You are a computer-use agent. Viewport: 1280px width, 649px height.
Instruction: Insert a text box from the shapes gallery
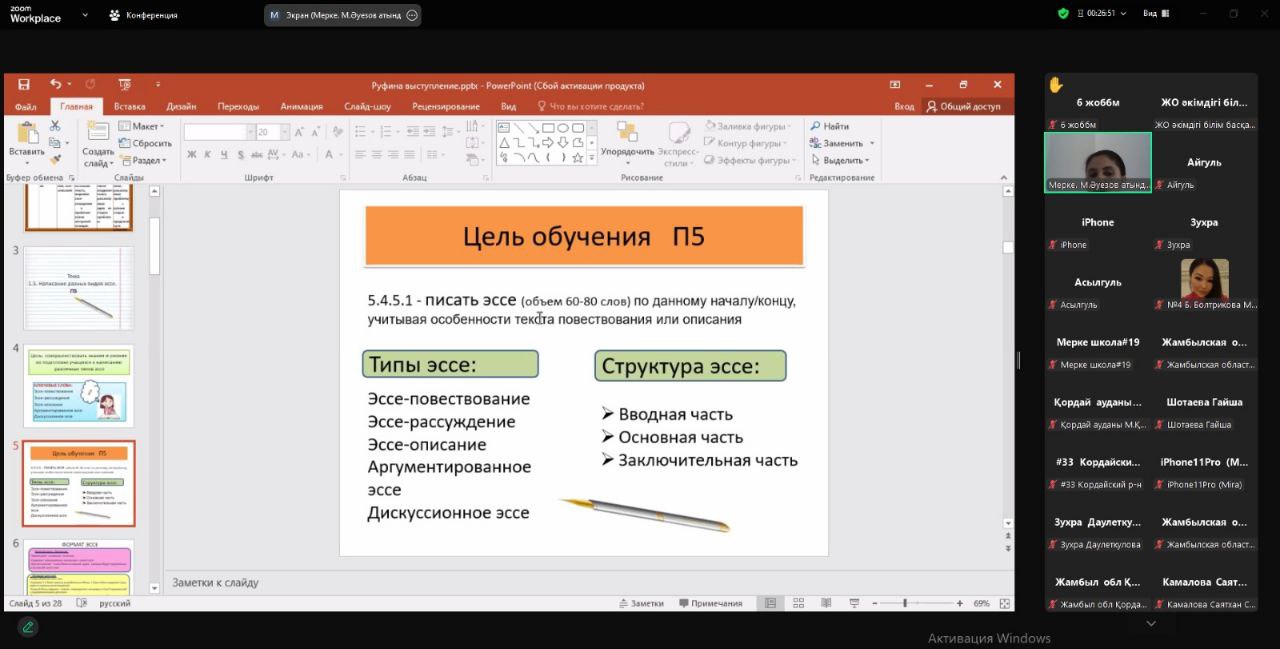point(504,128)
